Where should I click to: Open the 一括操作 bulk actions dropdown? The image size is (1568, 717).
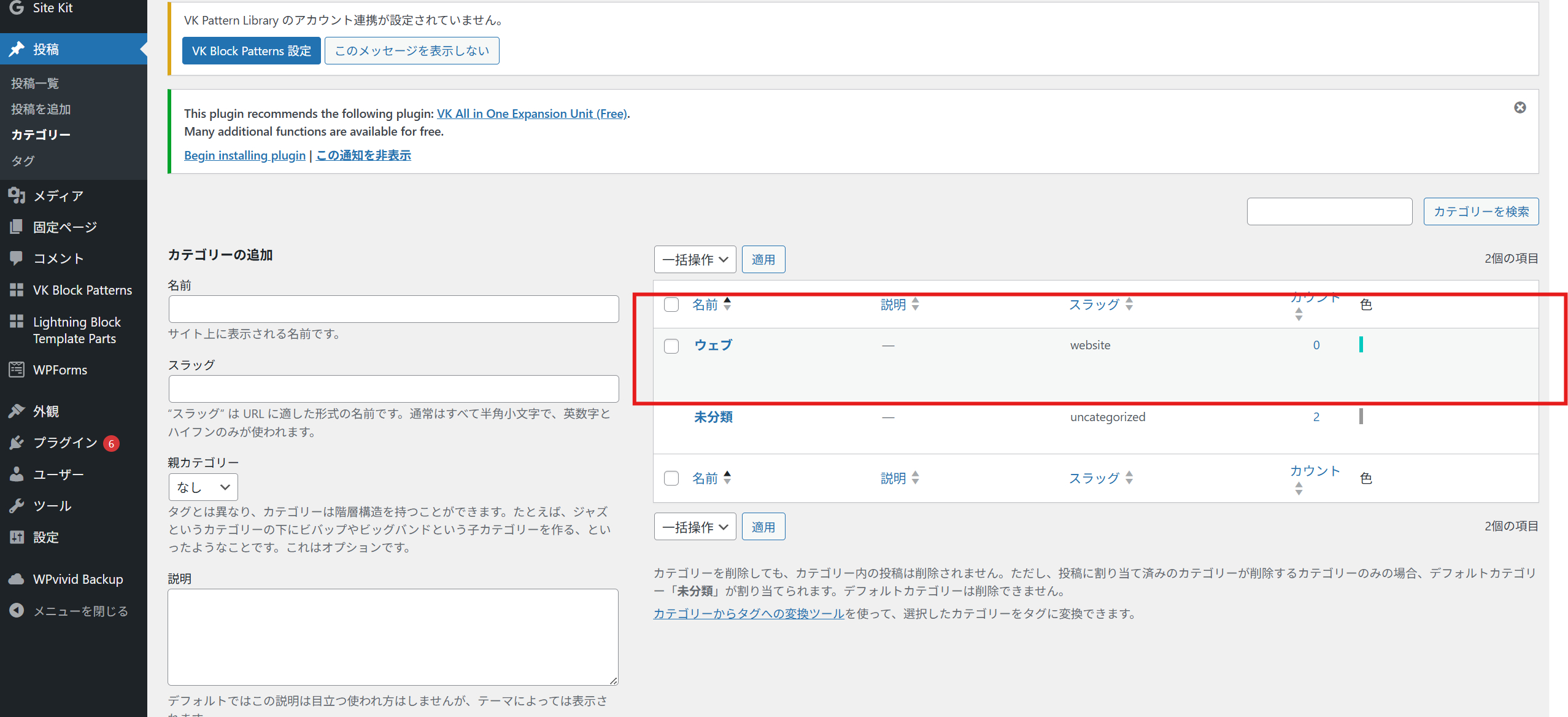pos(695,258)
